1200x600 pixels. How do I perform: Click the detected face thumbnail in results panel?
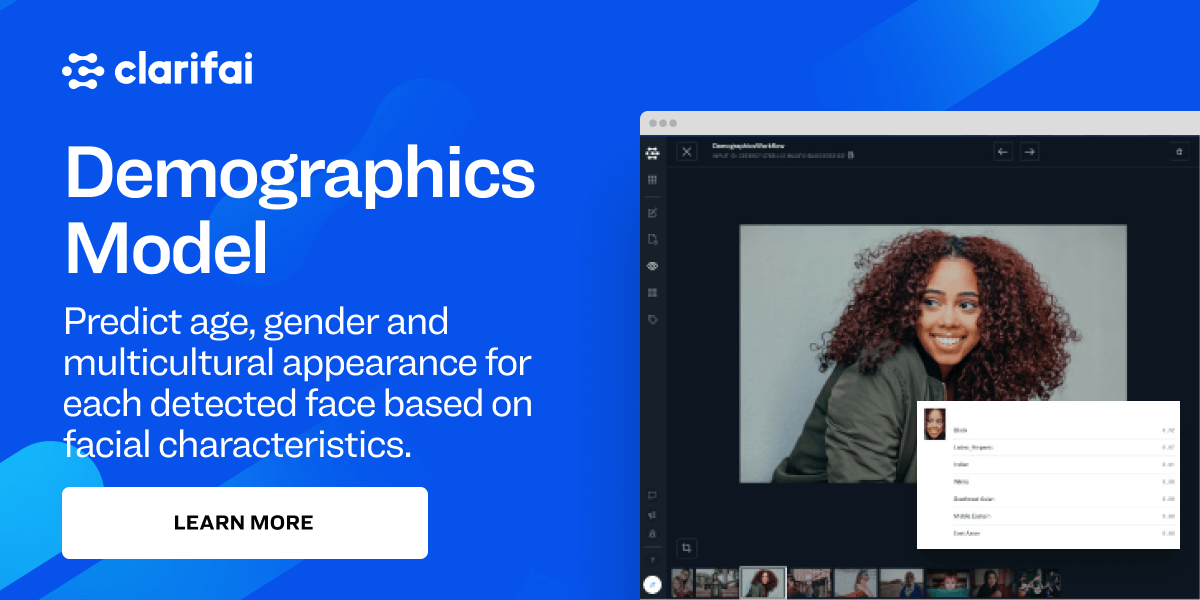click(934, 424)
